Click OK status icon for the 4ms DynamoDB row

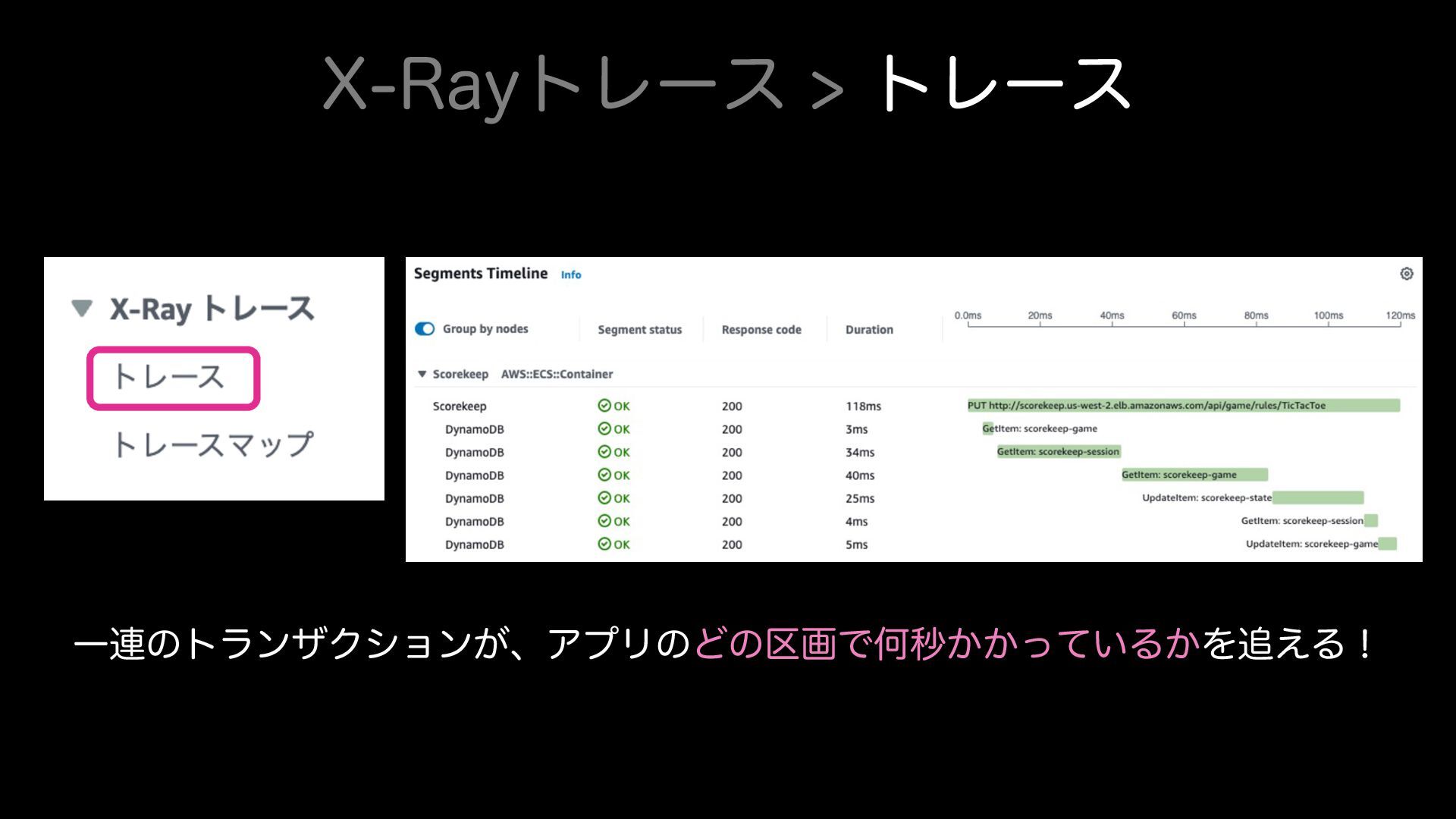point(604,522)
